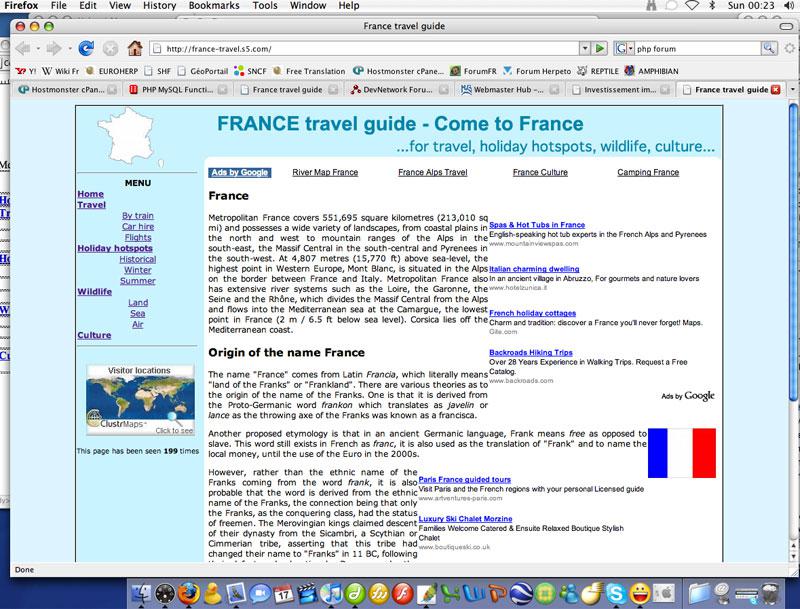Open iTunes from the Dock

[331, 594]
